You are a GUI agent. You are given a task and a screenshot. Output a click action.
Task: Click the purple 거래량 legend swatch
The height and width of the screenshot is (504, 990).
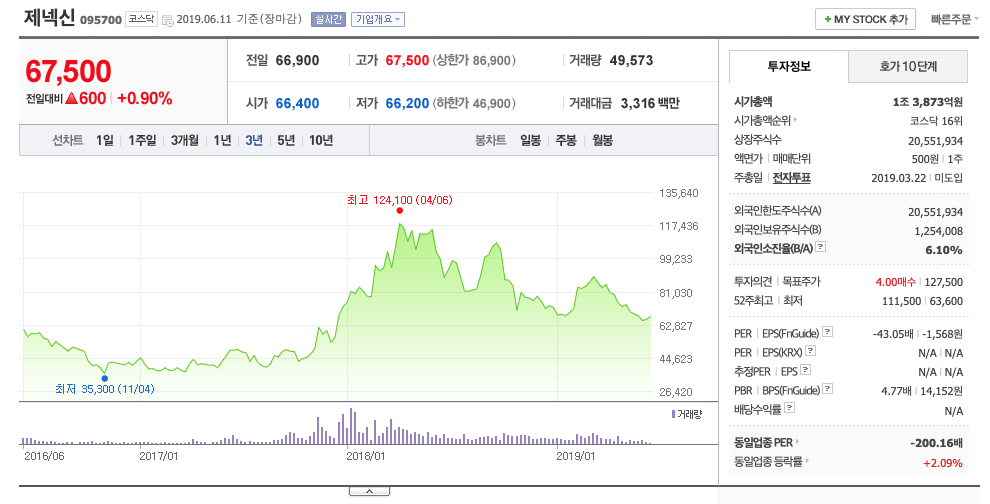click(674, 414)
